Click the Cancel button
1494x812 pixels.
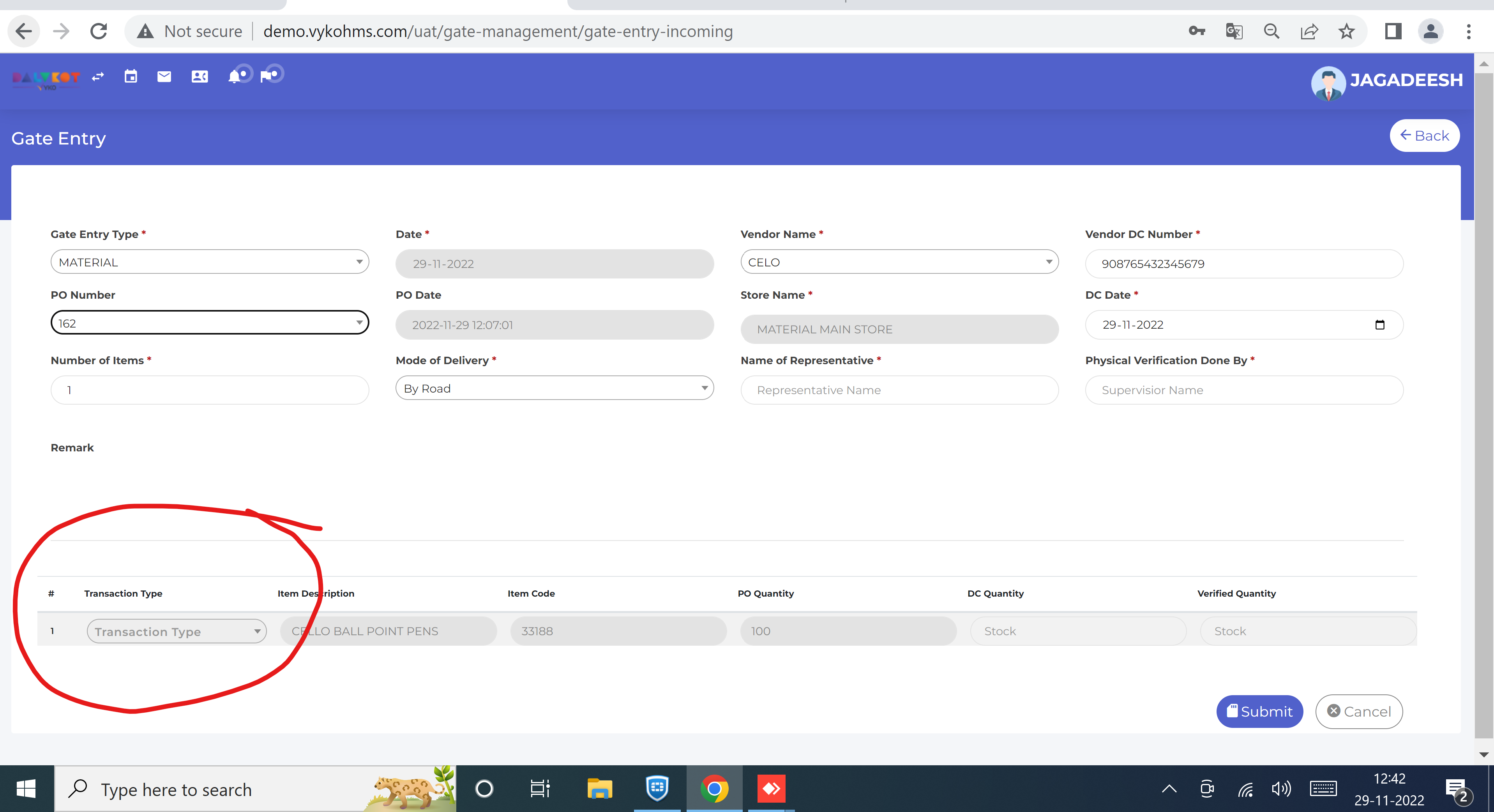coord(1359,711)
